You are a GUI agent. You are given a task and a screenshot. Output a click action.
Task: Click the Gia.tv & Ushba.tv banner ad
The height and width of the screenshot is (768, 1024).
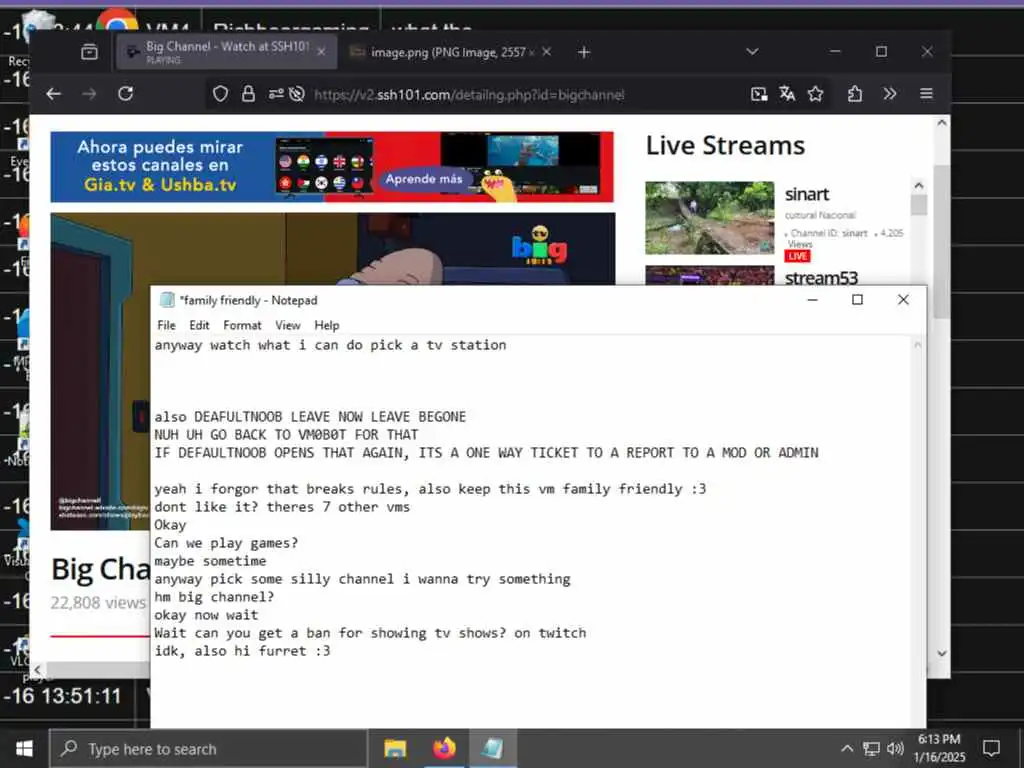click(x=332, y=167)
